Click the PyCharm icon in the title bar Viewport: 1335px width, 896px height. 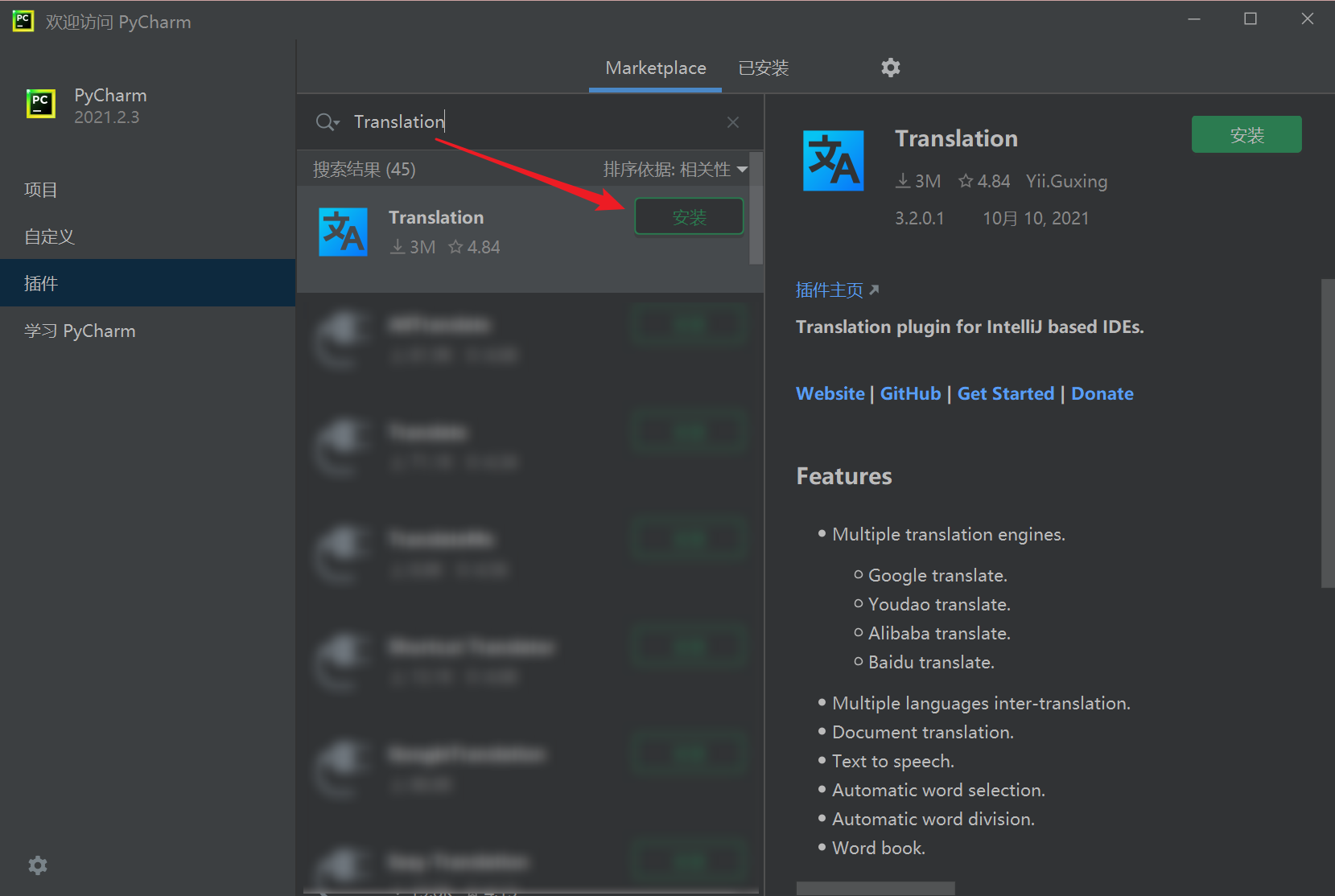click(x=23, y=21)
